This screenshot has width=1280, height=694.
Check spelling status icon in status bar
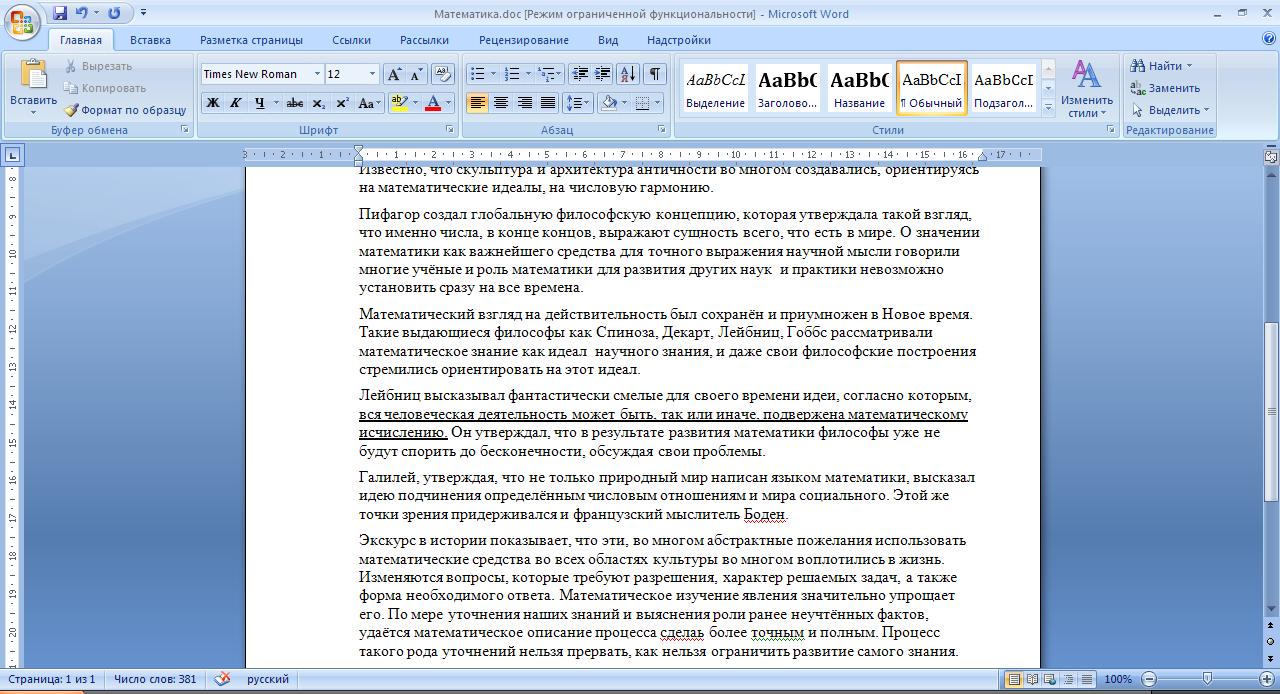(x=222, y=679)
